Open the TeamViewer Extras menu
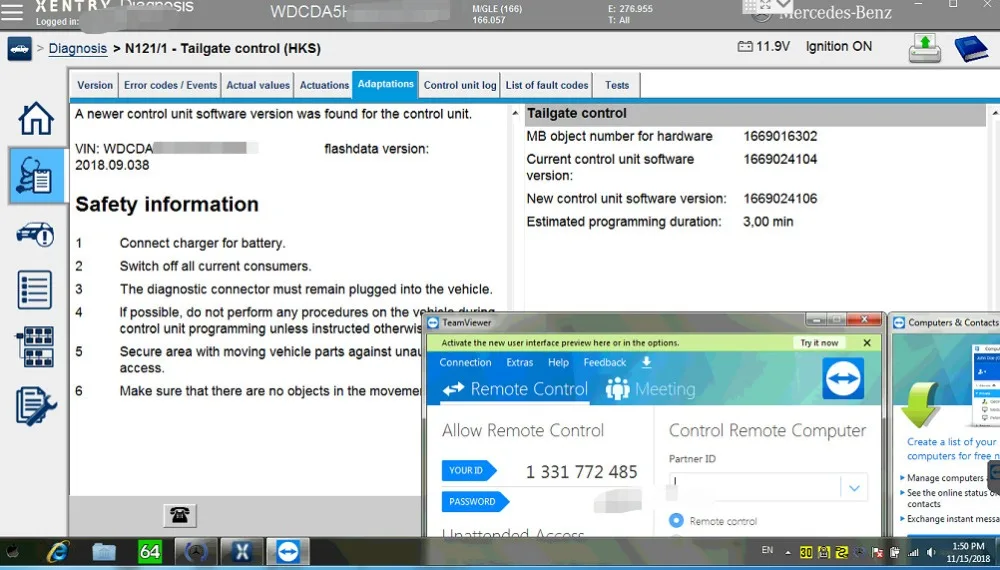This screenshot has width=1000, height=570. [x=519, y=362]
